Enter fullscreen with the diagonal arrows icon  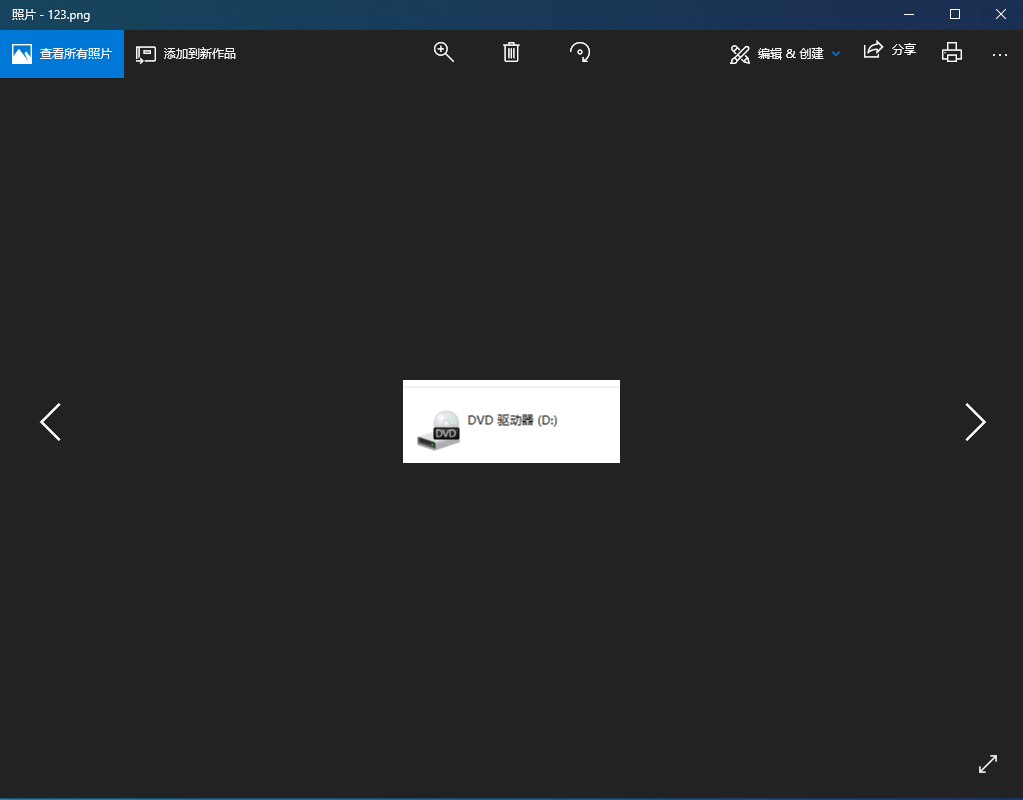coord(988,763)
